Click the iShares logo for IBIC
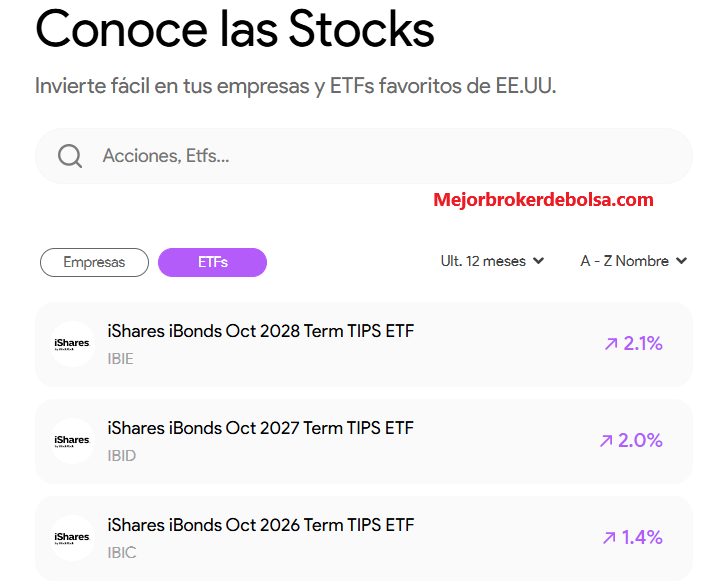The width and height of the screenshot is (718, 587). pos(72,538)
